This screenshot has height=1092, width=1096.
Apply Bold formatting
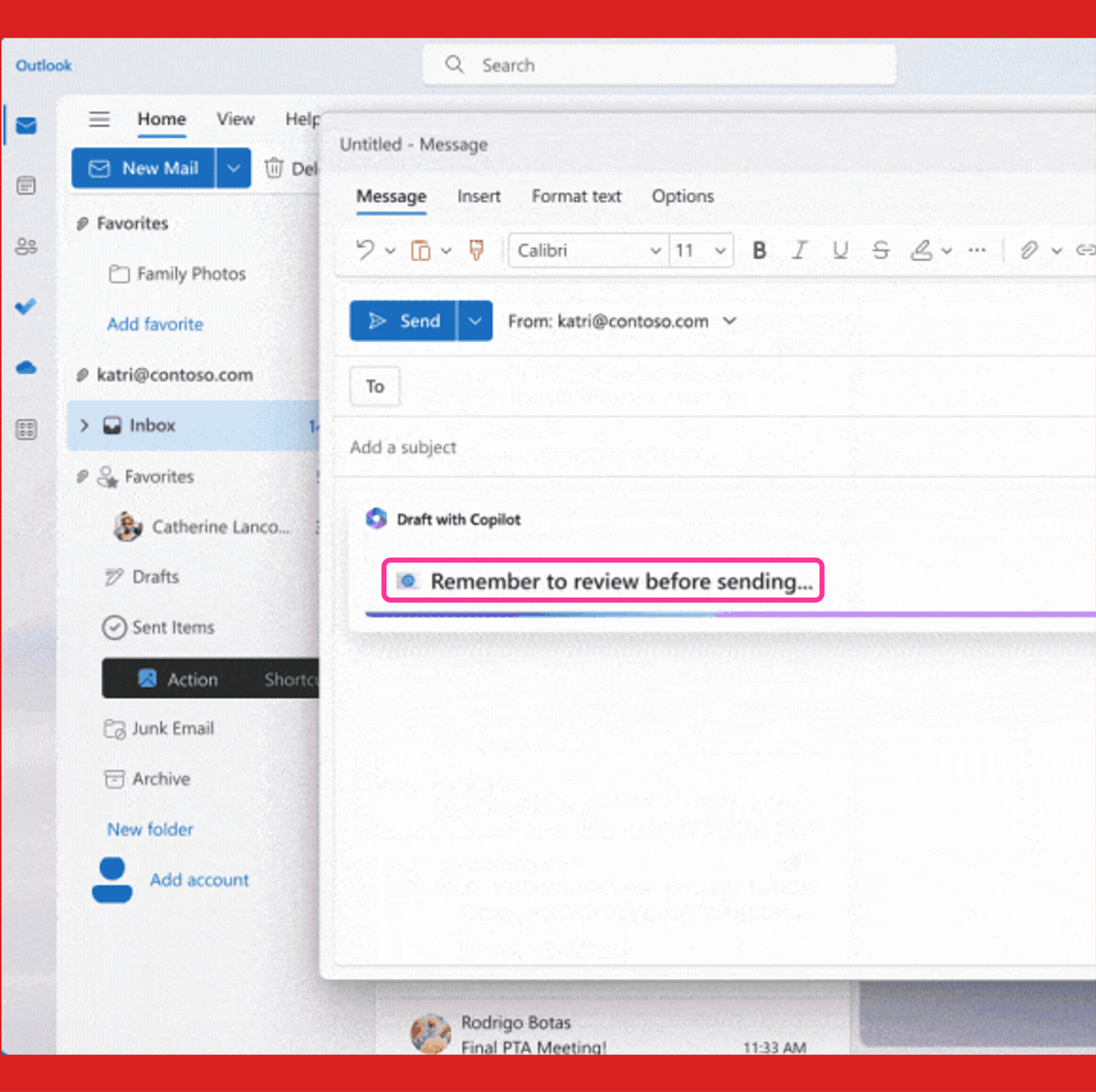point(759,250)
